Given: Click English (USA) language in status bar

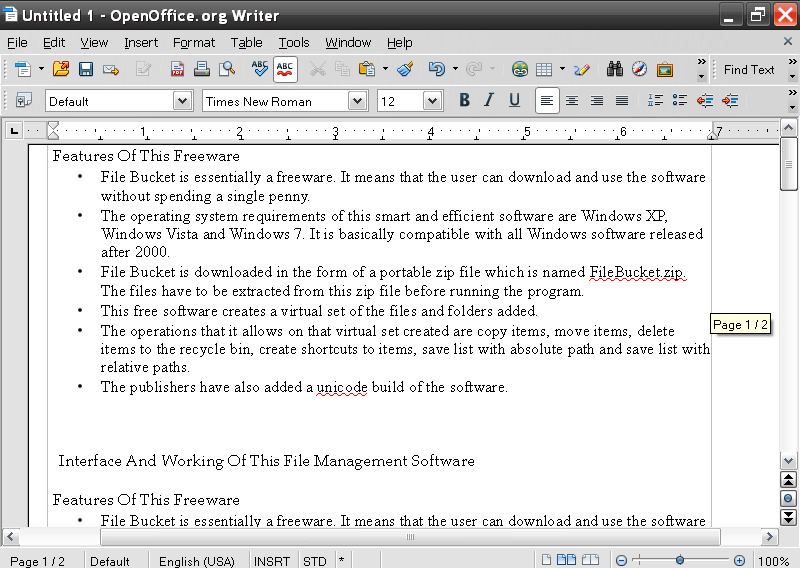Looking at the screenshot, I should (197, 561).
